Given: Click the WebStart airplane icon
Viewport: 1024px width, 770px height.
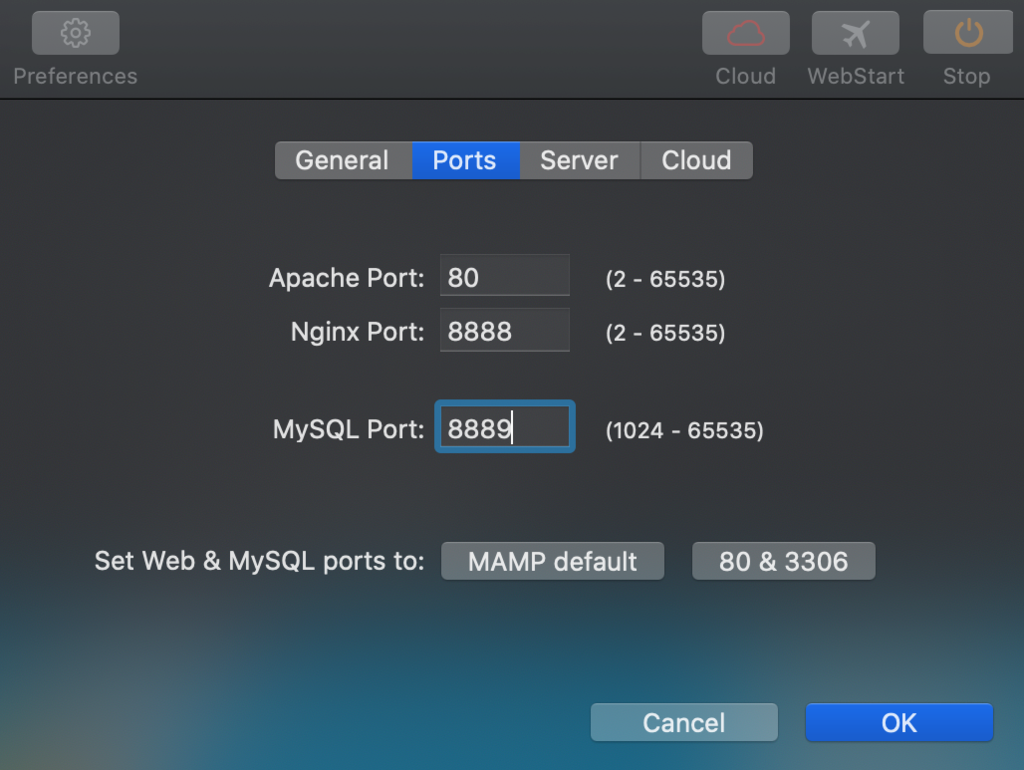Looking at the screenshot, I should (855, 31).
